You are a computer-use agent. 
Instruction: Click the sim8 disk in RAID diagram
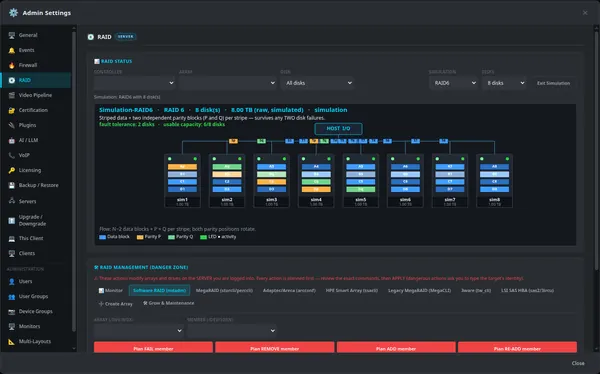[x=494, y=181]
